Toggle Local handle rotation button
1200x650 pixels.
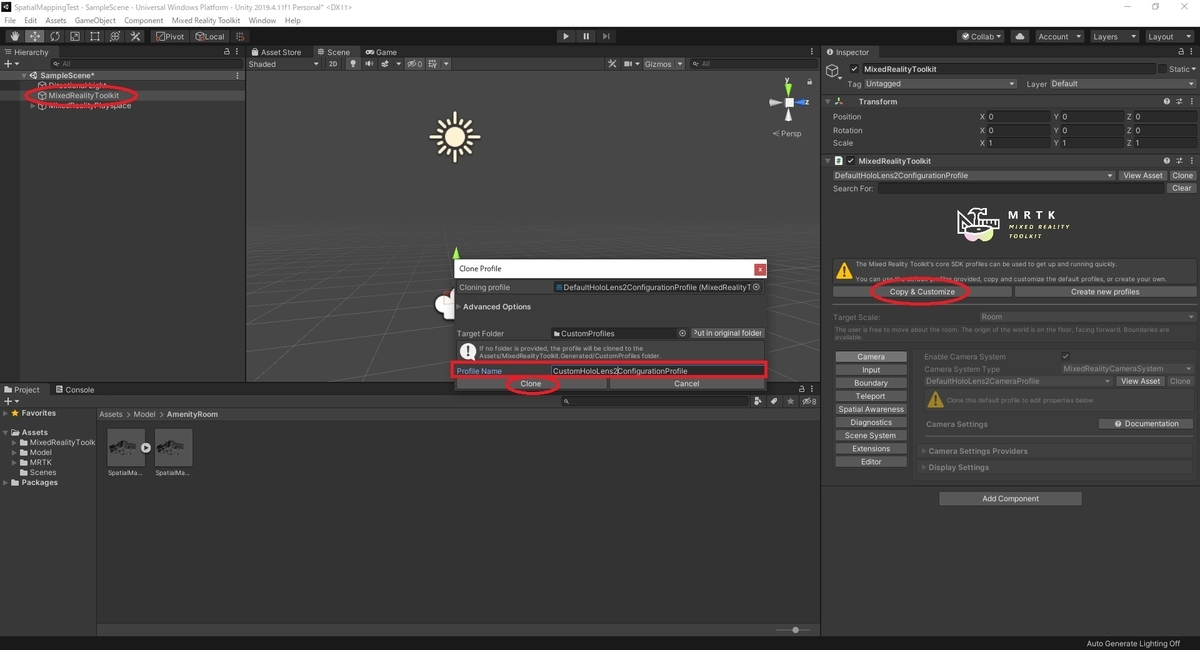(210, 36)
